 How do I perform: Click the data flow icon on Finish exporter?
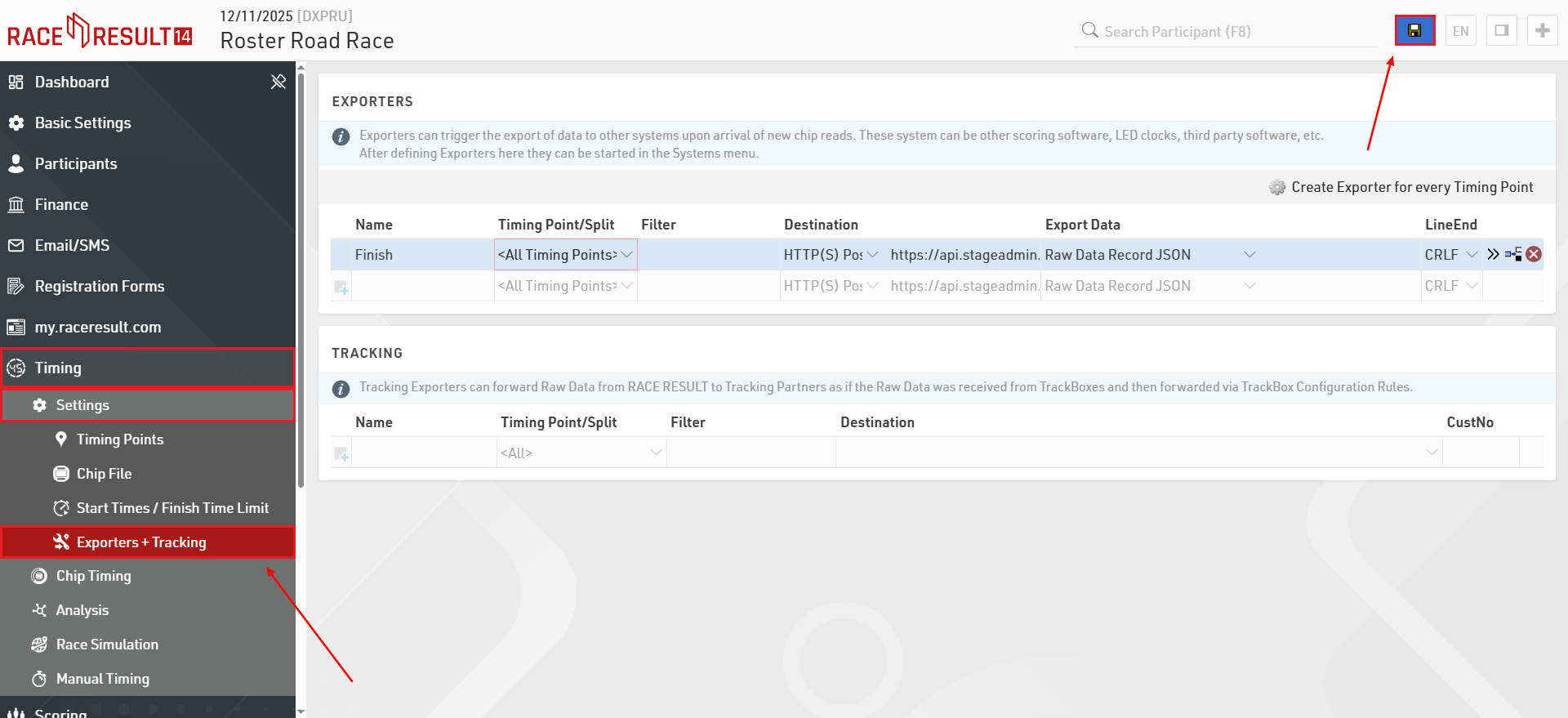pyautogui.click(x=1513, y=254)
